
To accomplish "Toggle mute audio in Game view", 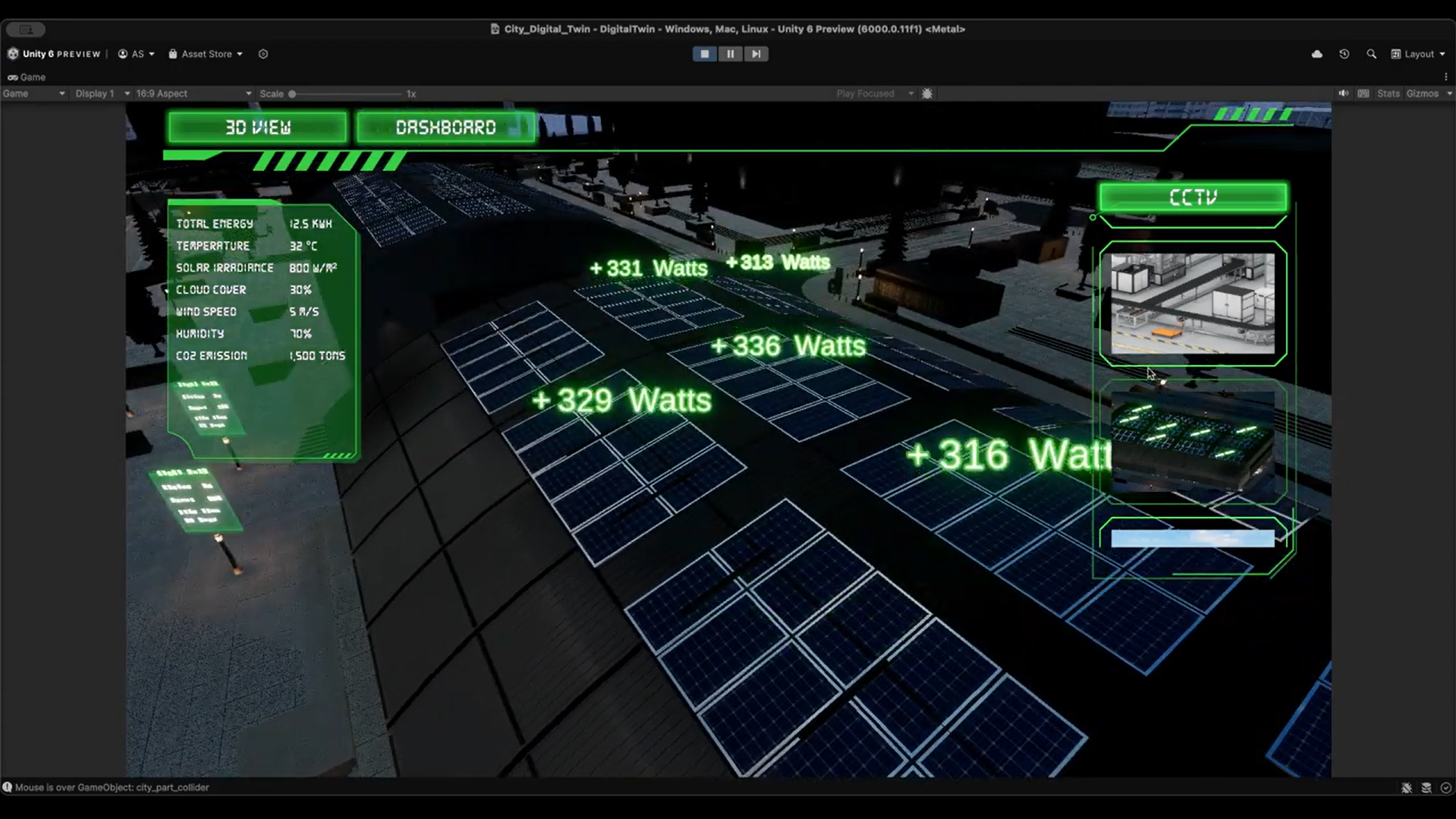I will [1344, 93].
